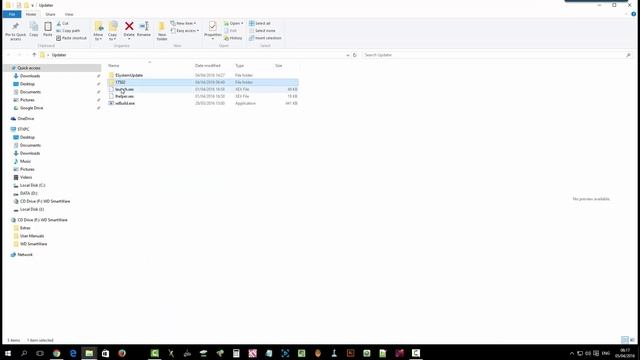Click the Properties icon
This screenshot has width=640, height=360.
(x=213, y=27)
